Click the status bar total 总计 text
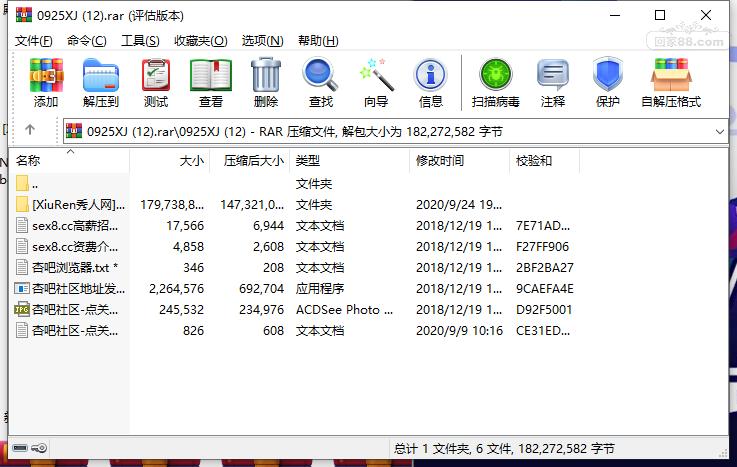 504,449
